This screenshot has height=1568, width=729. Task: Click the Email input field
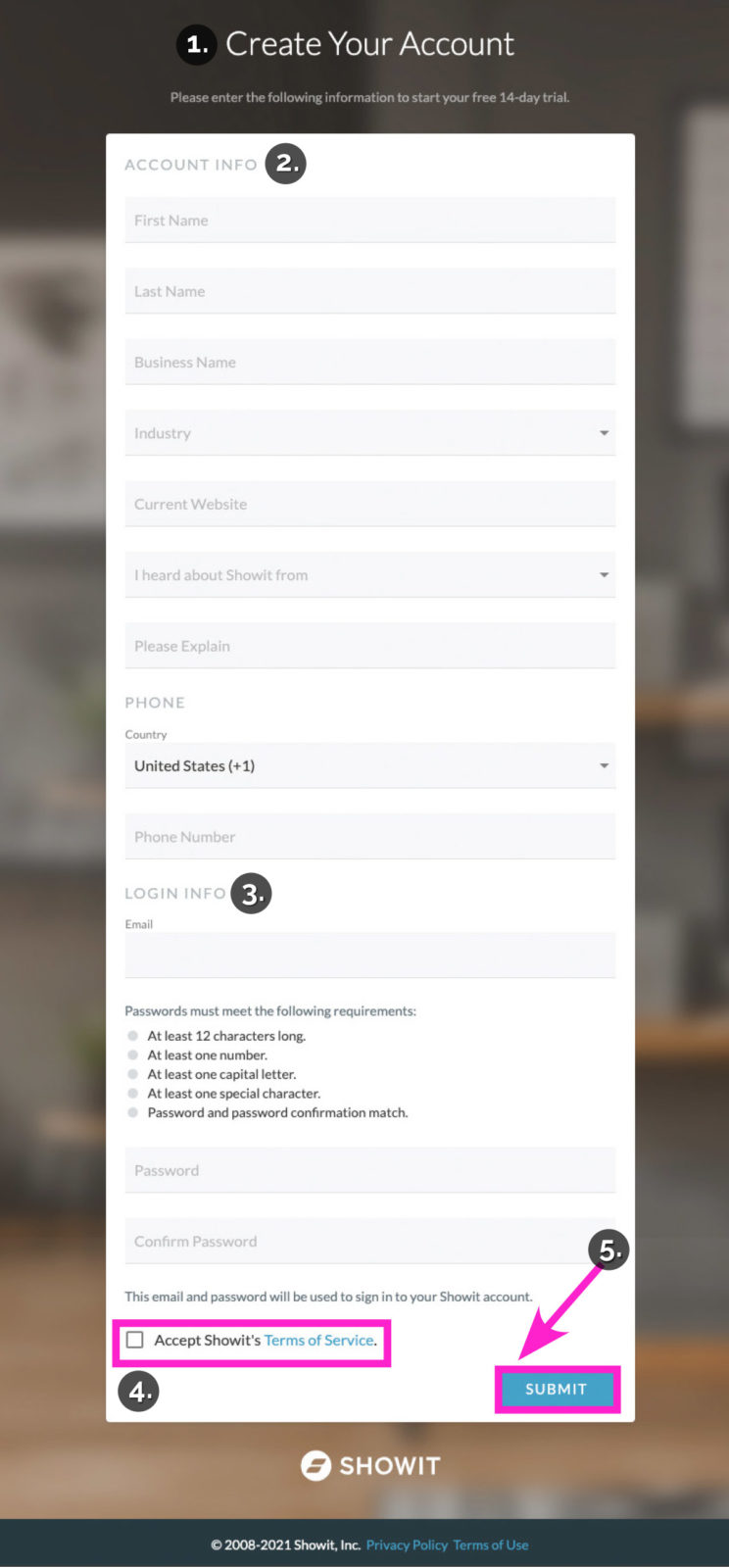369,954
